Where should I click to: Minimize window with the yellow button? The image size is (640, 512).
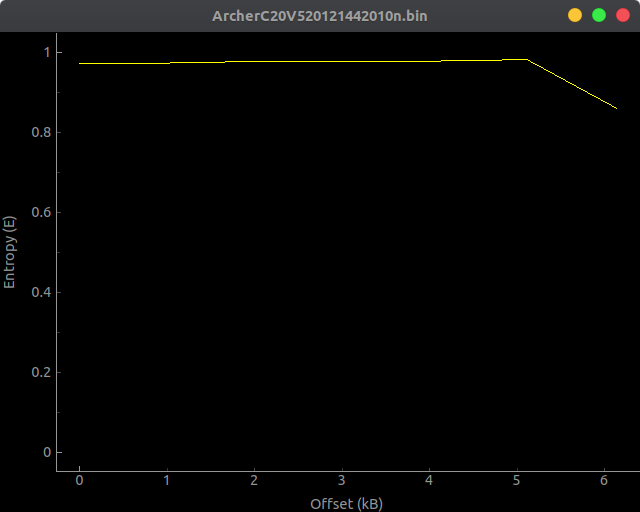pos(575,15)
